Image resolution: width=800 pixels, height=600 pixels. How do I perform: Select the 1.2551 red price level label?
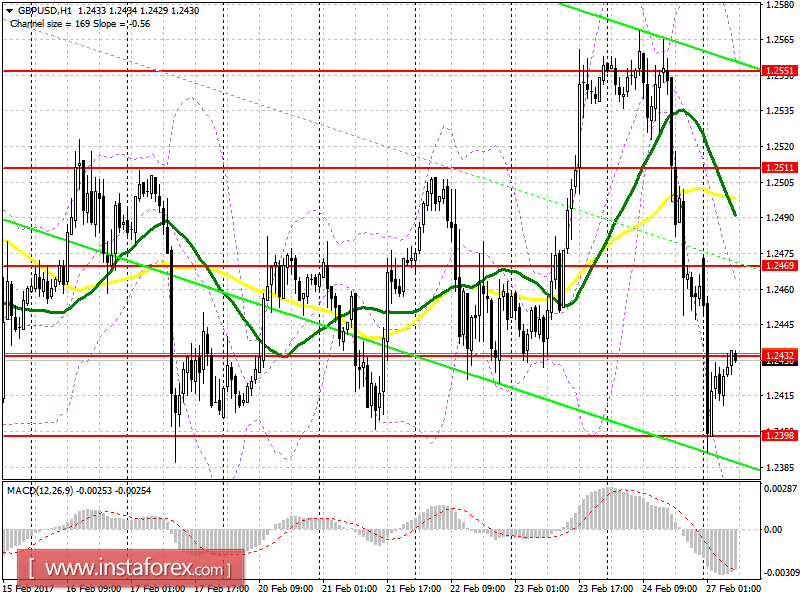click(780, 71)
